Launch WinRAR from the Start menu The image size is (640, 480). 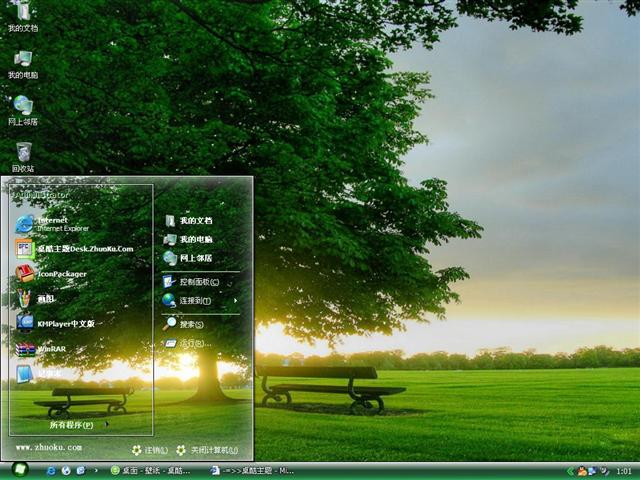(x=50, y=349)
